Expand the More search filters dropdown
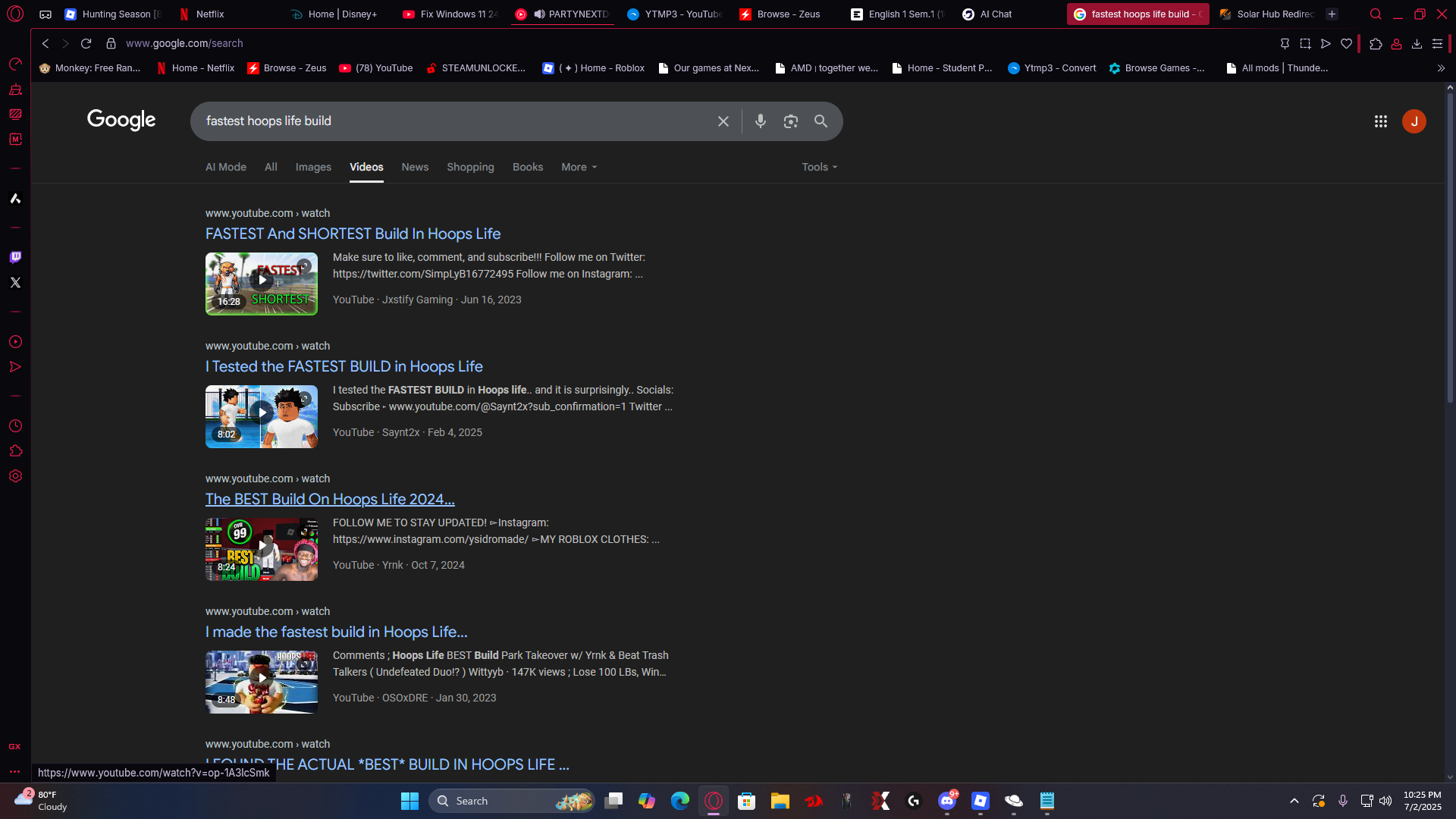Image resolution: width=1456 pixels, height=819 pixels. tap(579, 167)
